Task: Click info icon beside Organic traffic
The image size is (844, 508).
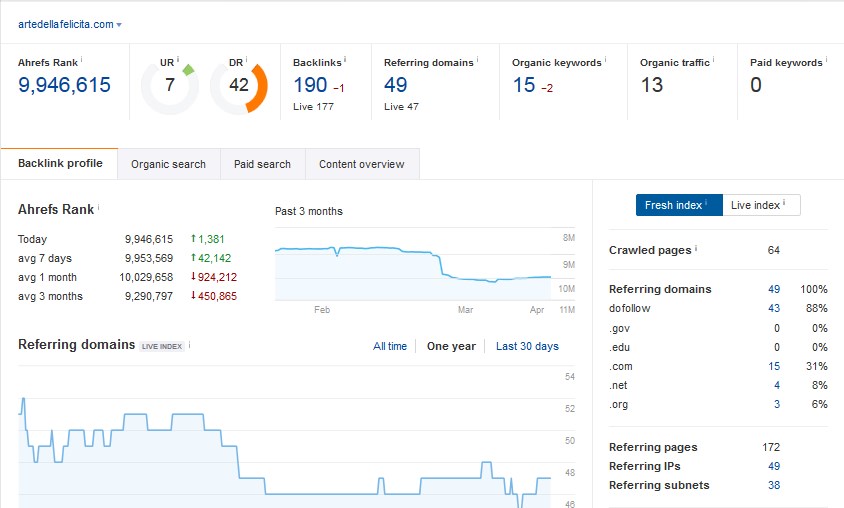Action: click(x=714, y=60)
